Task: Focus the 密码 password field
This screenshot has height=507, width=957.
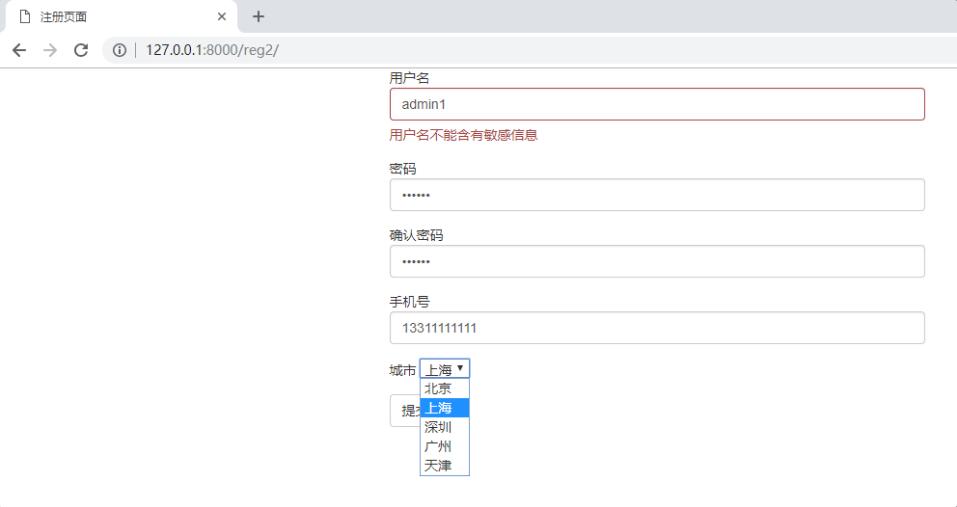Action: pos(657,195)
